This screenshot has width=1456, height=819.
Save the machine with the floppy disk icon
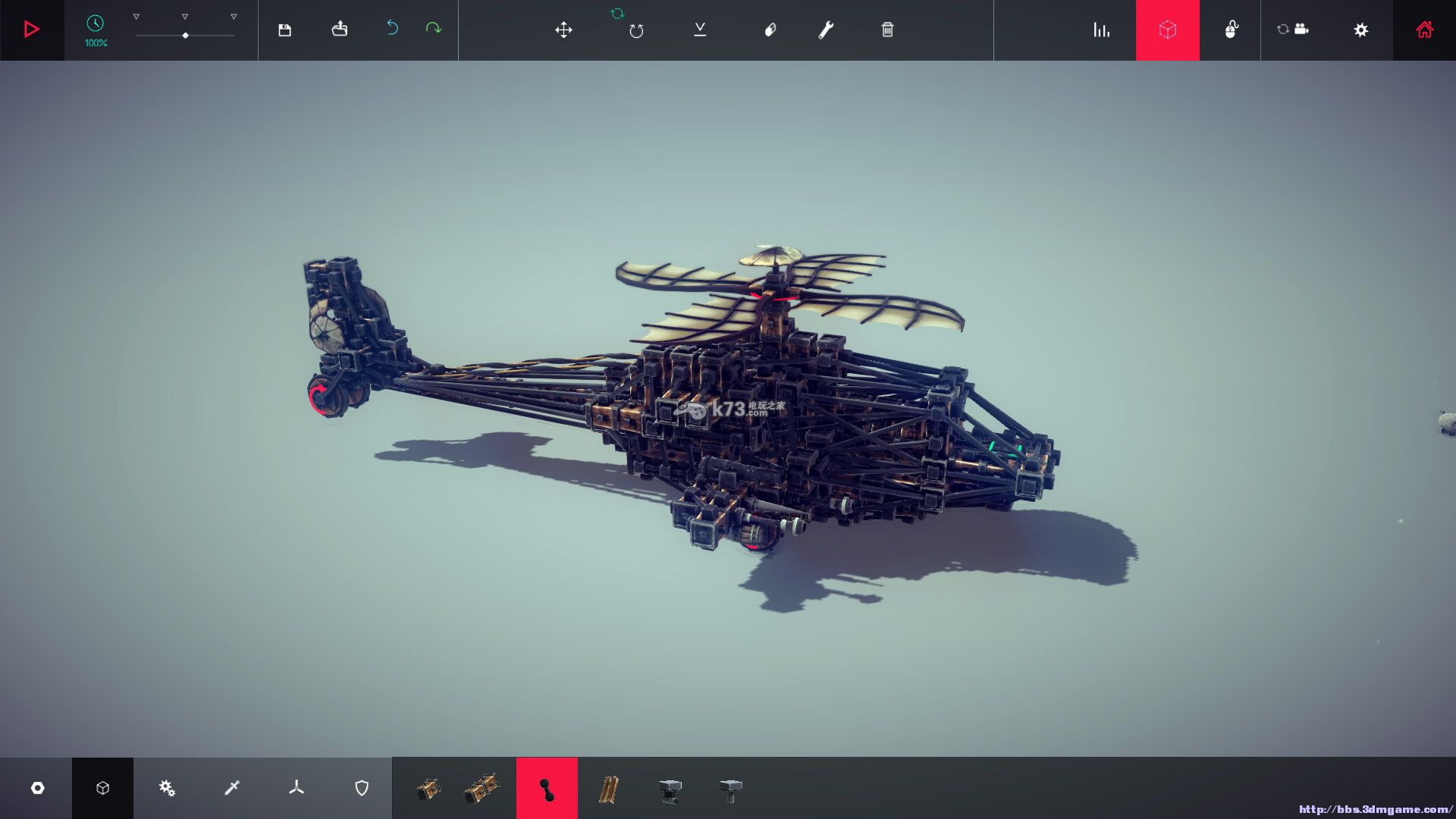tap(284, 30)
